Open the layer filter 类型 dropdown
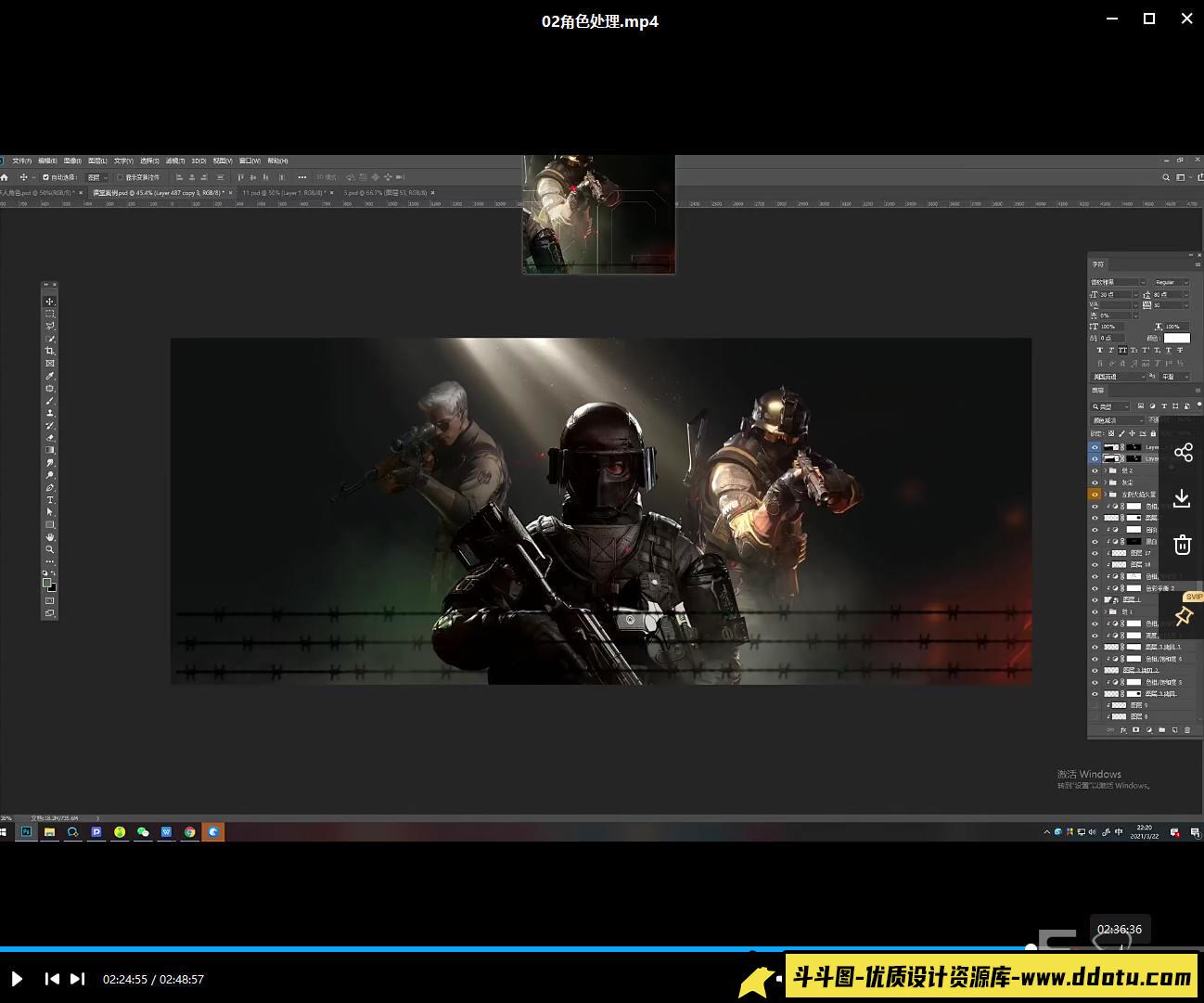This screenshot has width=1204, height=1003. (x=1110, y=406)
